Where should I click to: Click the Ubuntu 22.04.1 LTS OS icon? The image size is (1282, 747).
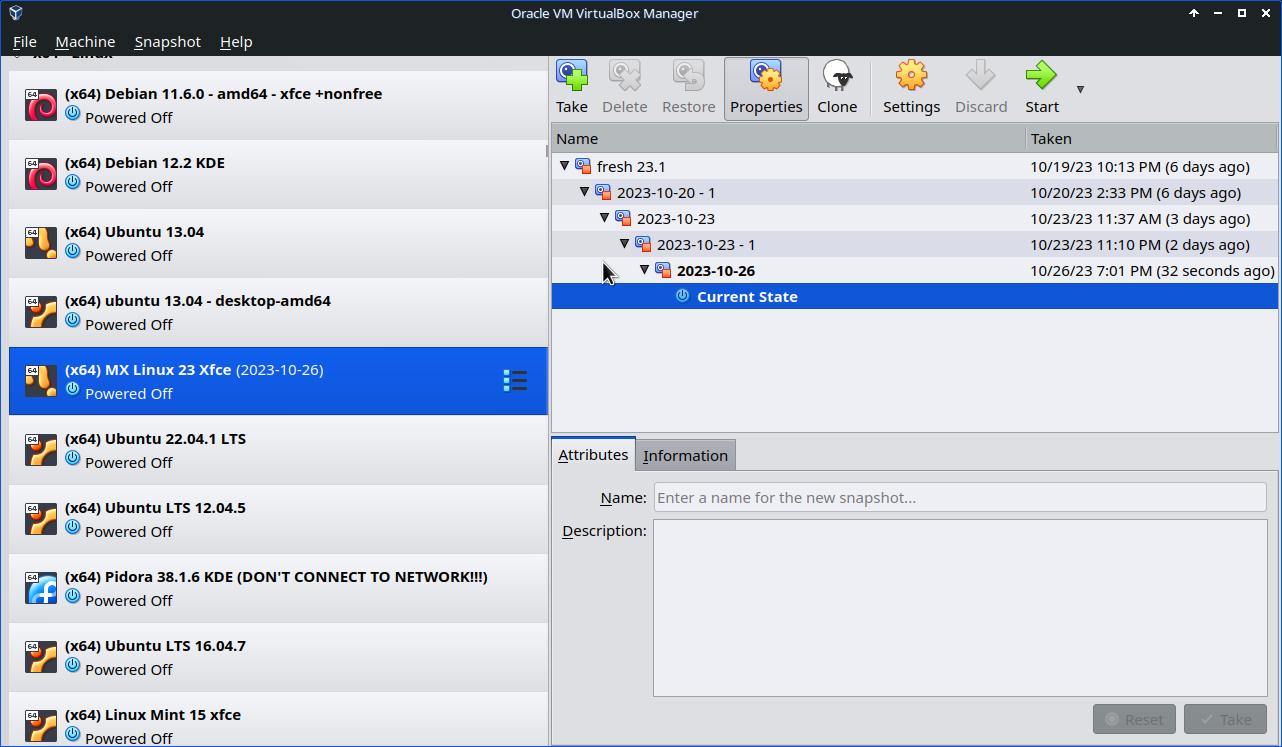41,450
